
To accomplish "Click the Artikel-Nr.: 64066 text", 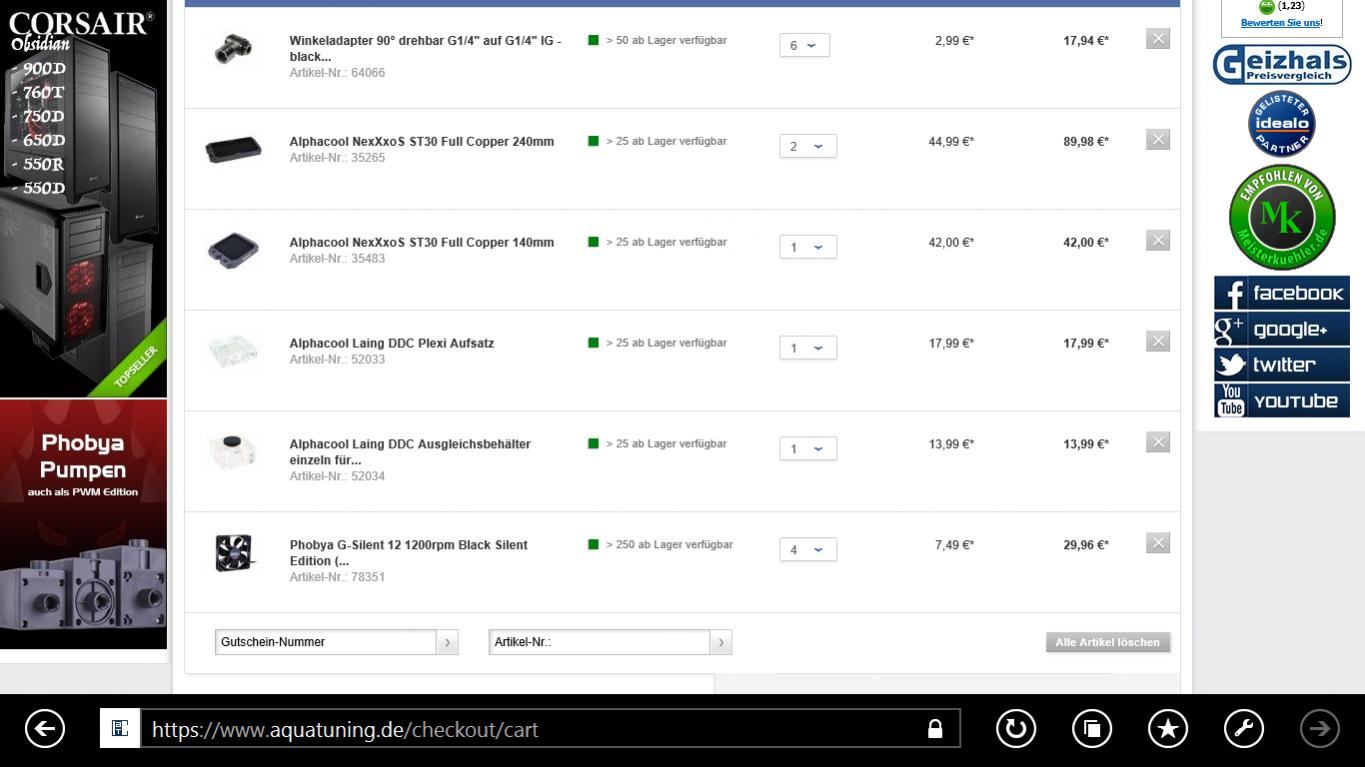I will tap(337, 73).
